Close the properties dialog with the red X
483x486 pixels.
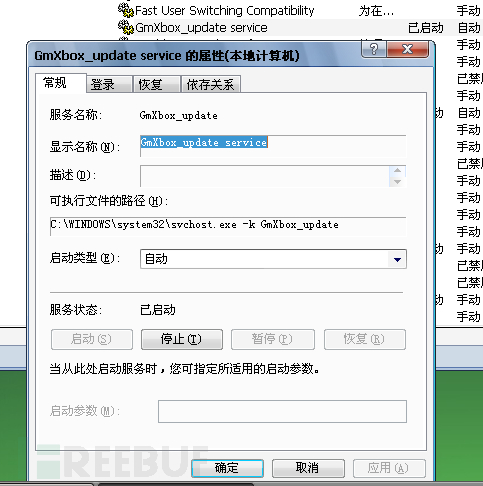(x=408, y=49)
